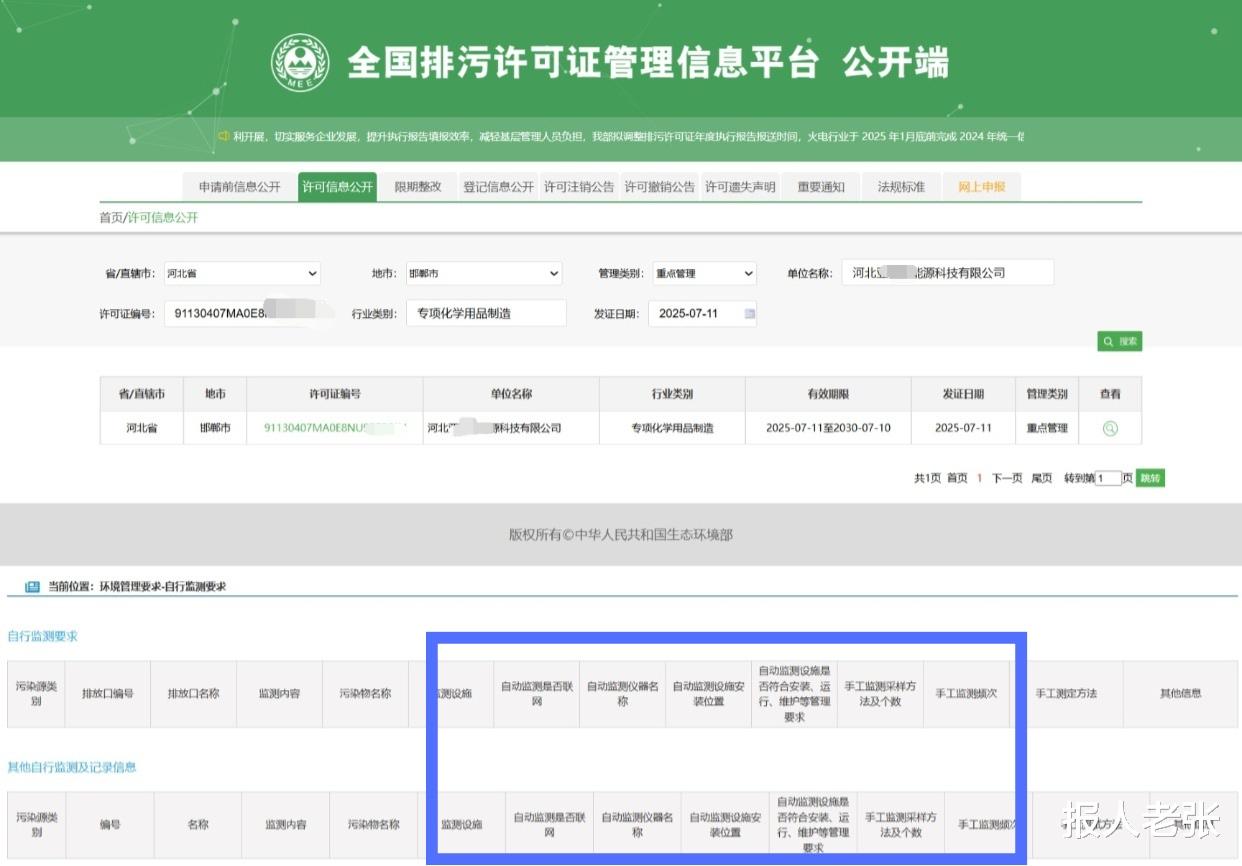Open the 重要通知 tab
Image resolution: width=1242 pixels, height=866 pixels.
(x=821, y=187)
